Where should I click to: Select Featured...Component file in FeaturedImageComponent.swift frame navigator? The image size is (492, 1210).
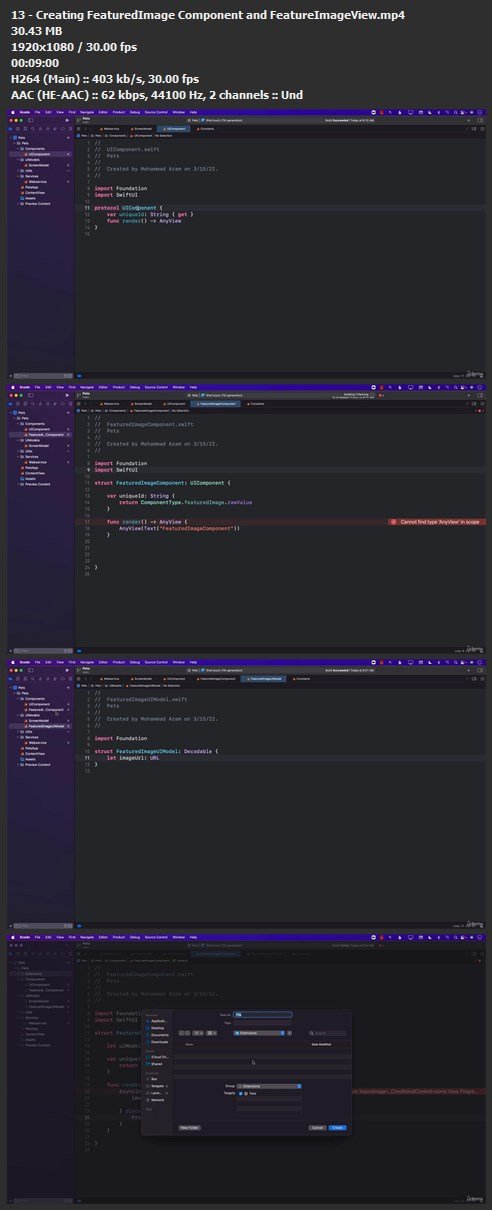click(45, 435)
